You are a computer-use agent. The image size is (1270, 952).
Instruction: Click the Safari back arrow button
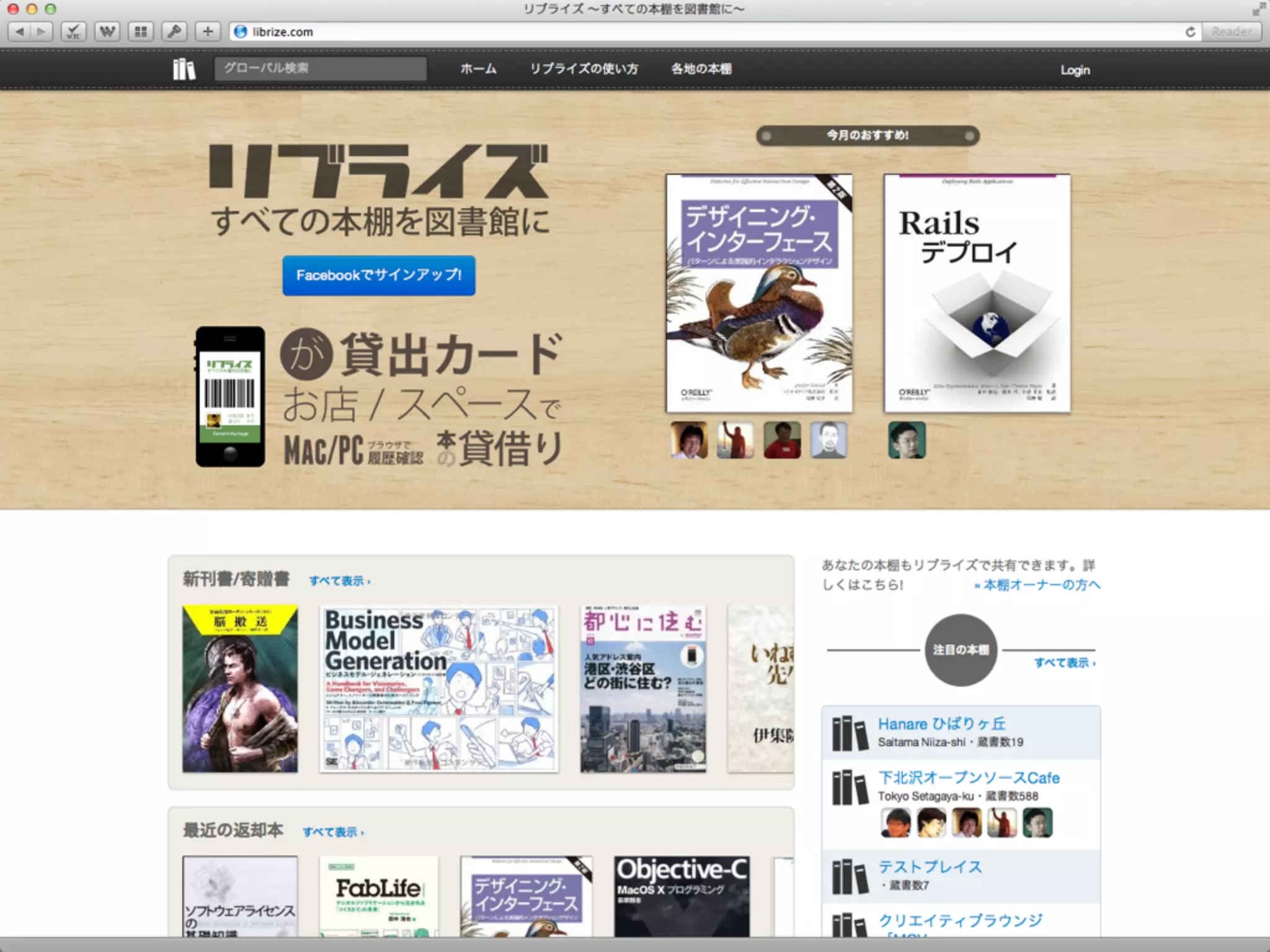19,32
